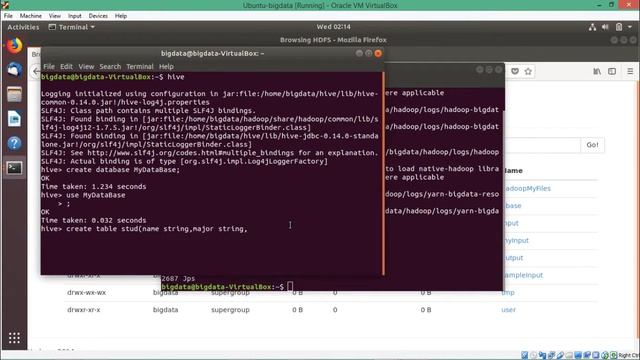This screenshot has height=360, width=640.
Task: Open the hadoopMyFiles directory link
Action: coord(528,189)
